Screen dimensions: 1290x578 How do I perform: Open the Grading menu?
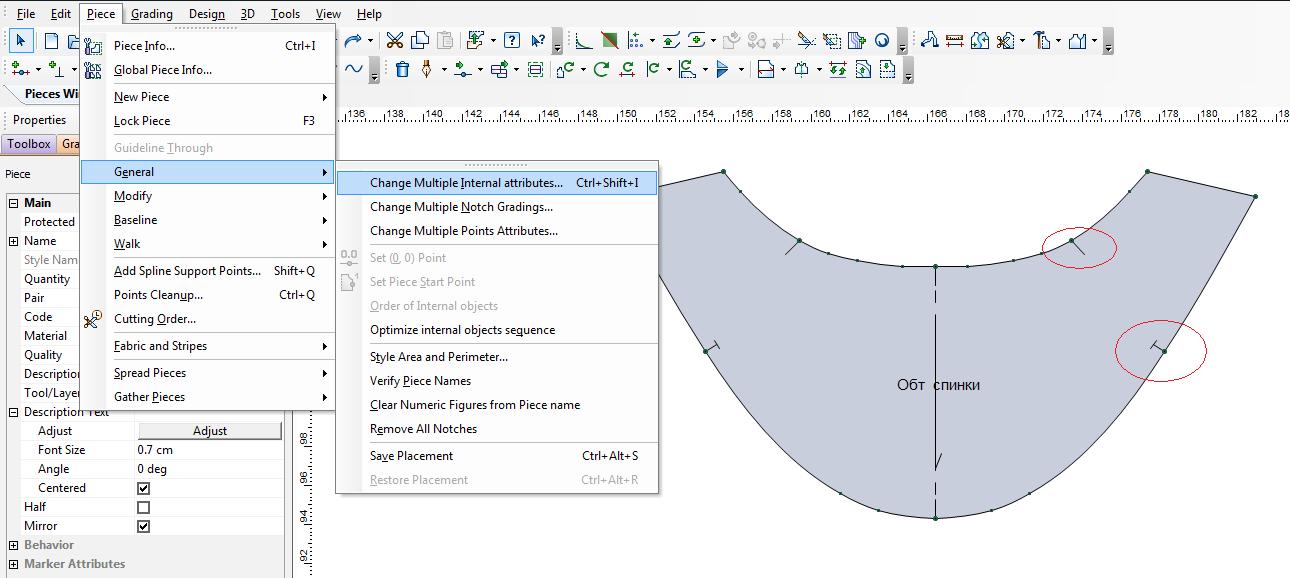(152, 14)
